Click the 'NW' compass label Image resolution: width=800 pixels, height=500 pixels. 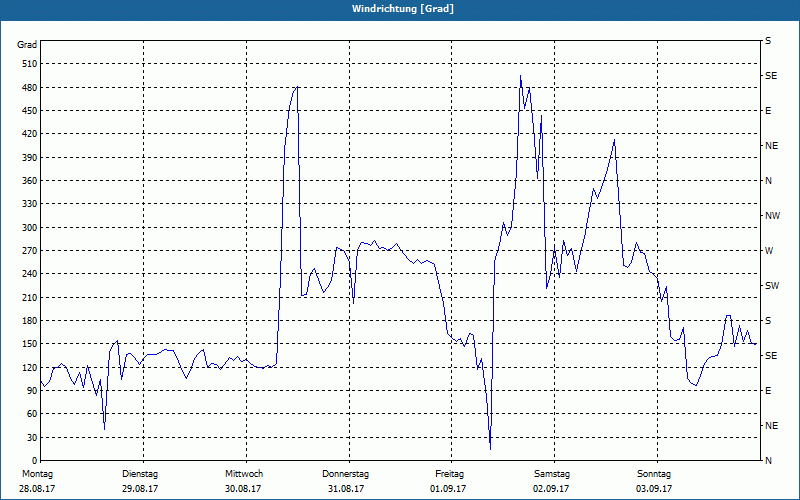[x=772, y=216]
